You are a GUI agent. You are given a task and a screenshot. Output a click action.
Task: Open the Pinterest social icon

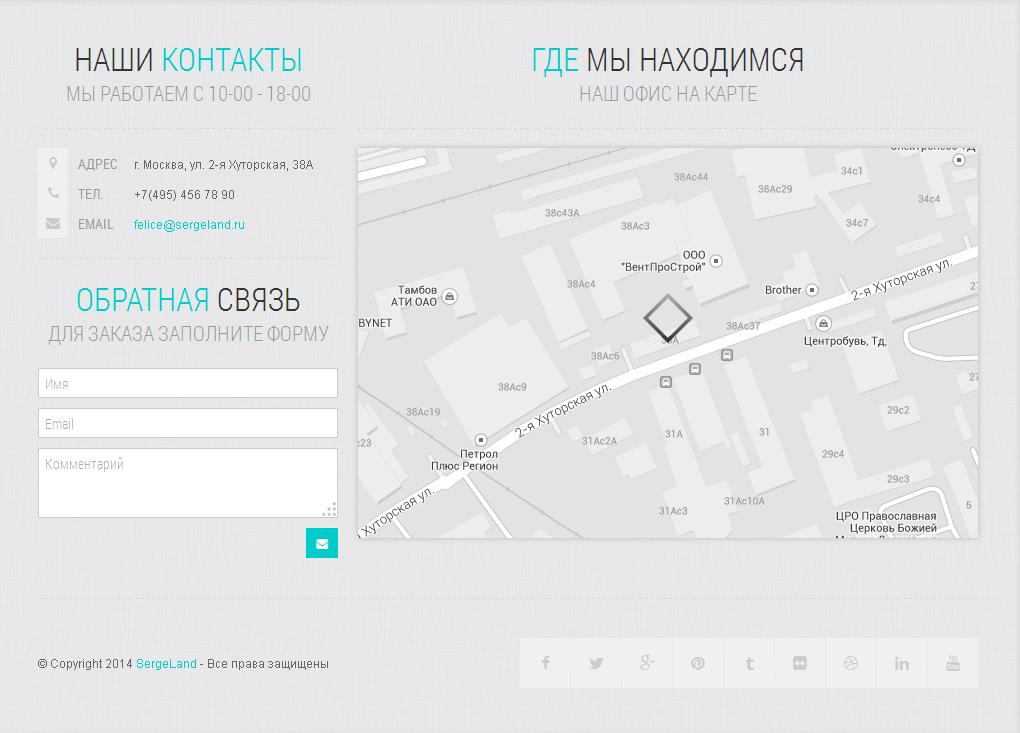(697, 663)
